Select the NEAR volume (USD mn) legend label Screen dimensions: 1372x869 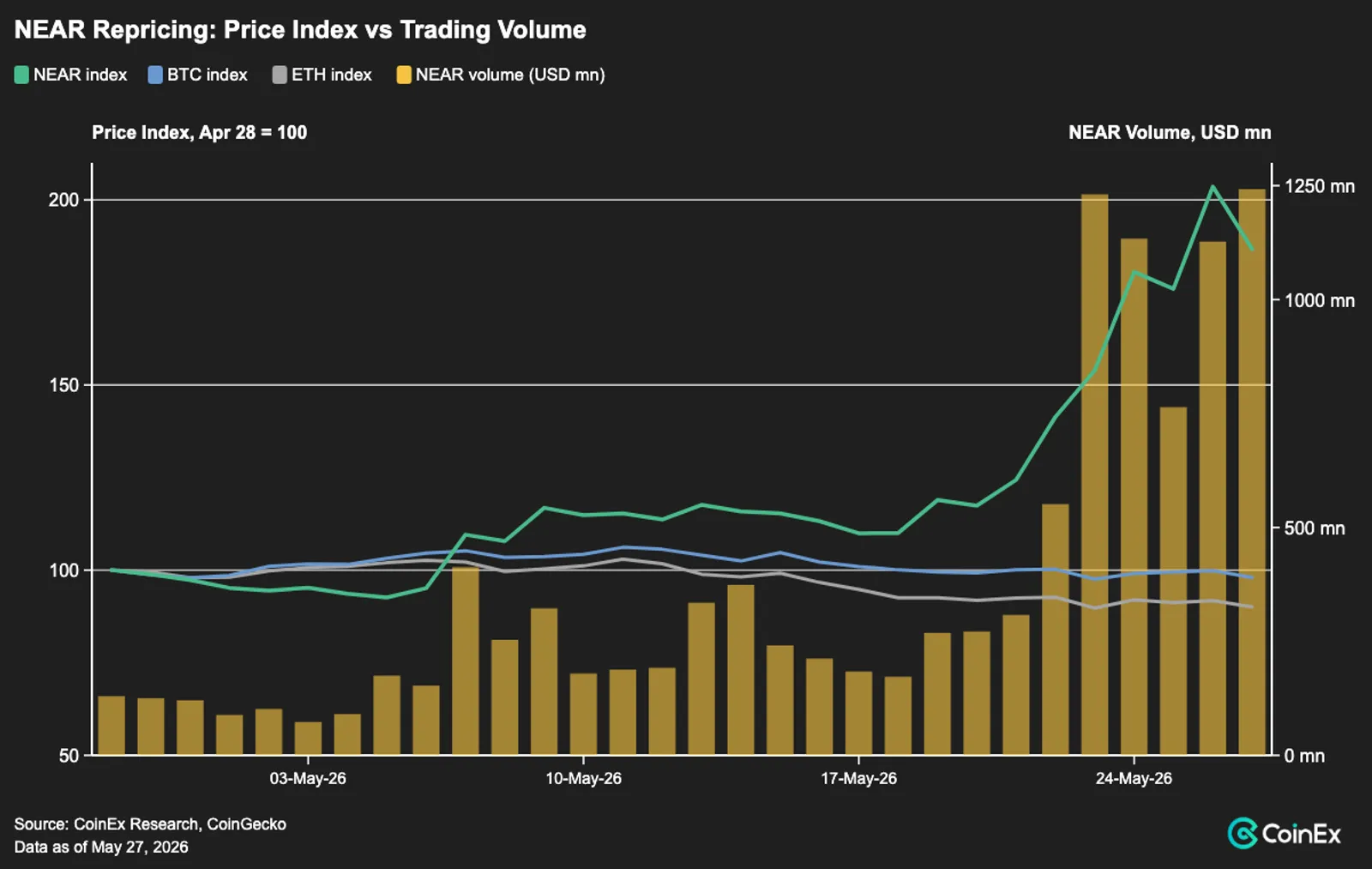(510, 75)
